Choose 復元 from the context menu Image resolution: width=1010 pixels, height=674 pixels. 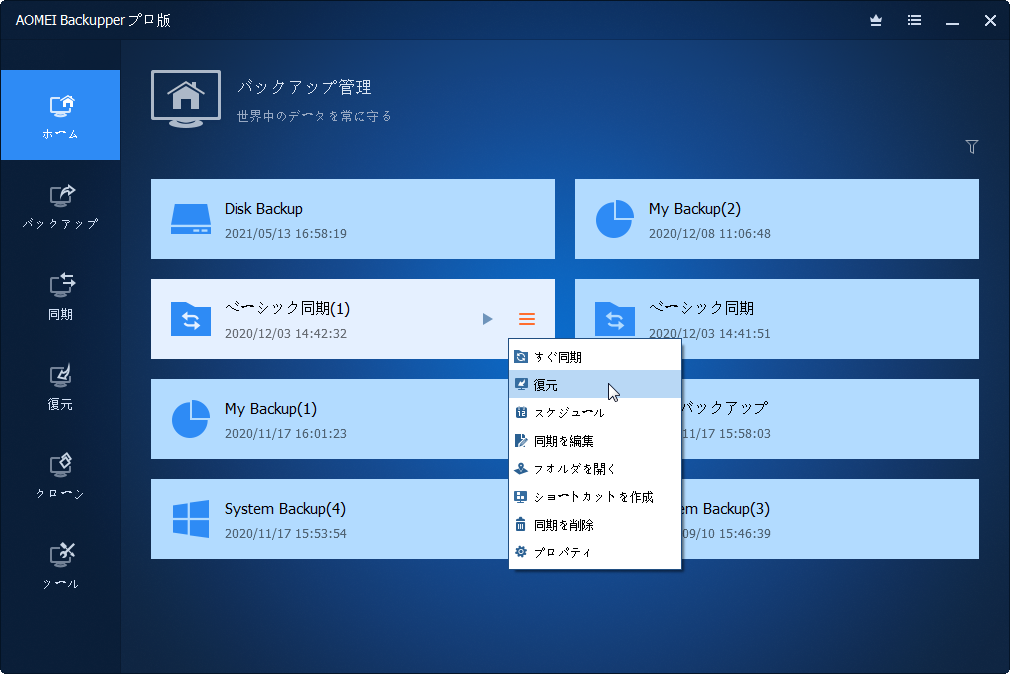tap(595, 385)
